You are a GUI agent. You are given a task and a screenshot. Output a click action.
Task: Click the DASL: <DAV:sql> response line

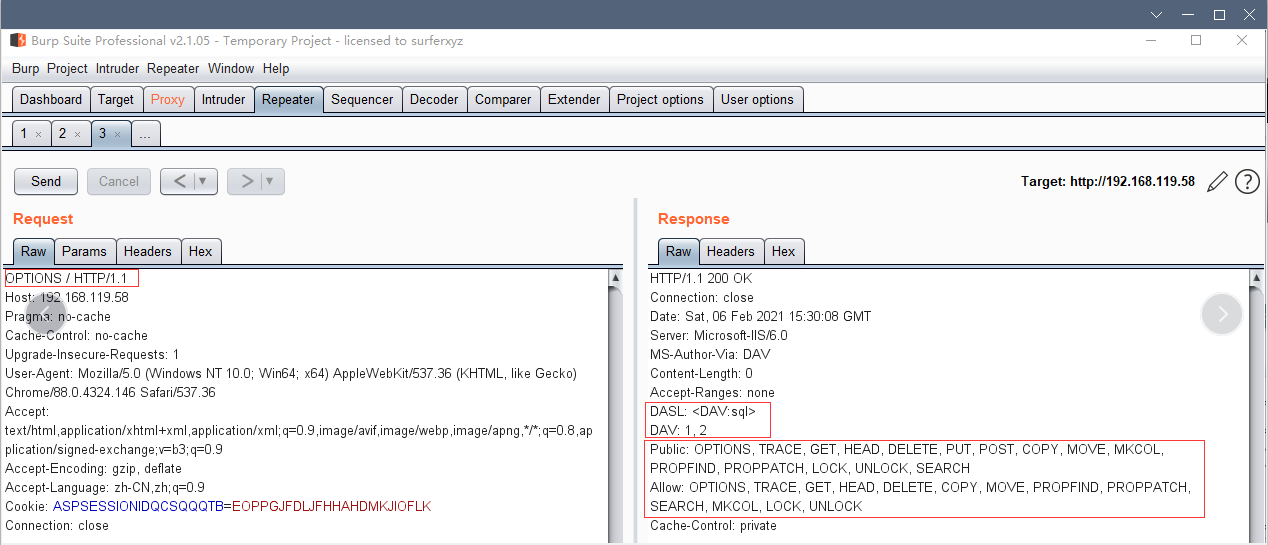pyautogui.click(x=703, y=411)
